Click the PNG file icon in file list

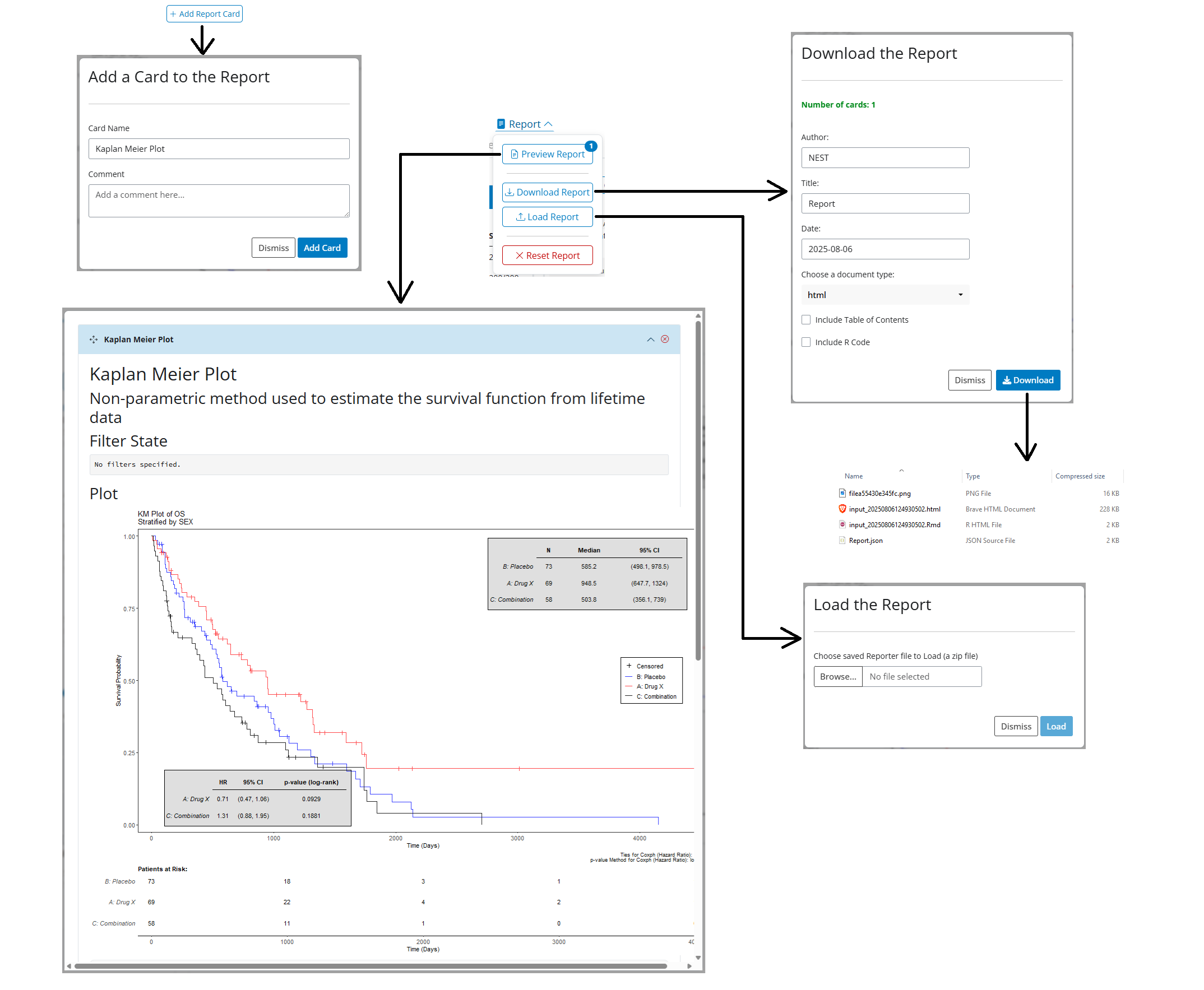pos(842,493)
